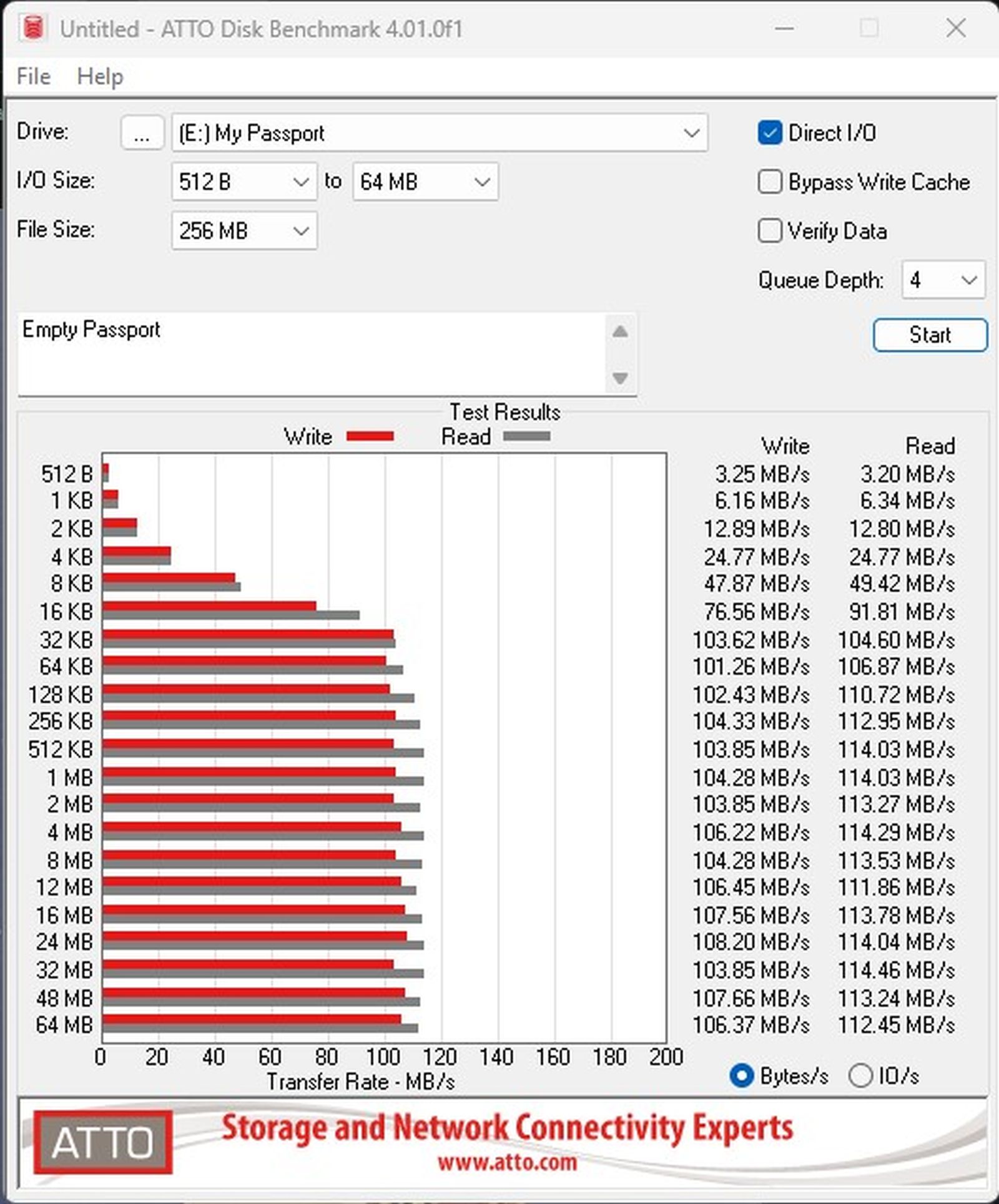
Task: Click the ATTO Disk Benchmark app icon
Action: pos(32,28)
